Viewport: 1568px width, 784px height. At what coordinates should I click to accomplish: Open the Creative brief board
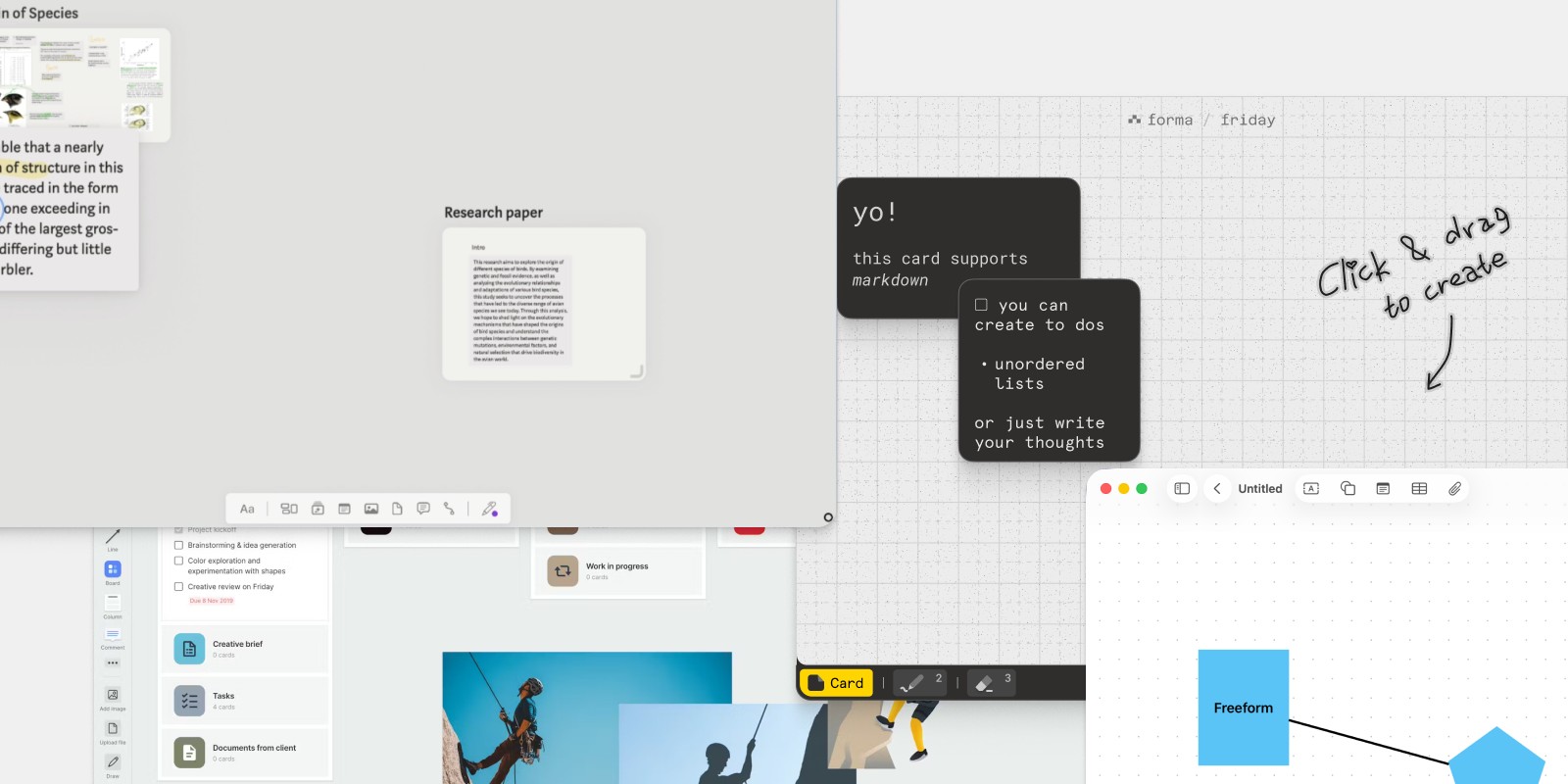[x=245, y=649]
